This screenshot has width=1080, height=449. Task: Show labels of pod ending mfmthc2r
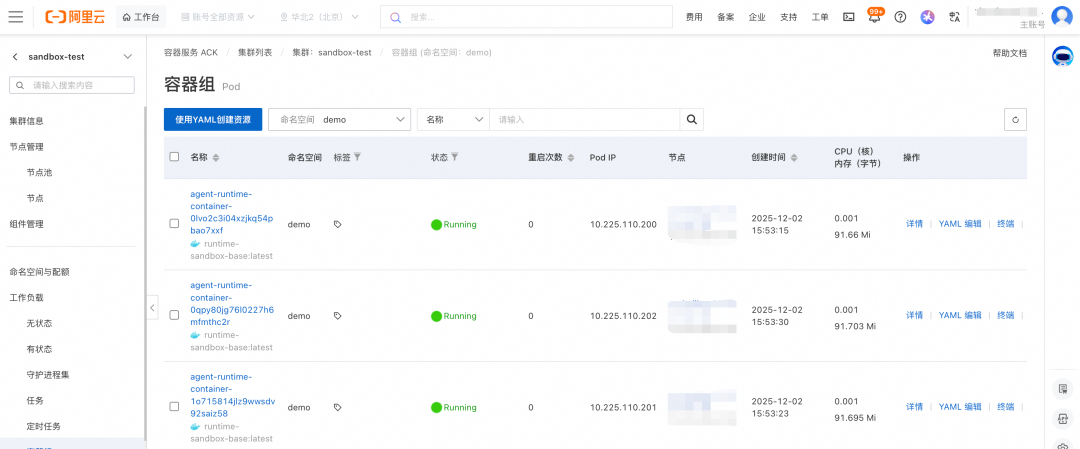click(x=338, y=316)
